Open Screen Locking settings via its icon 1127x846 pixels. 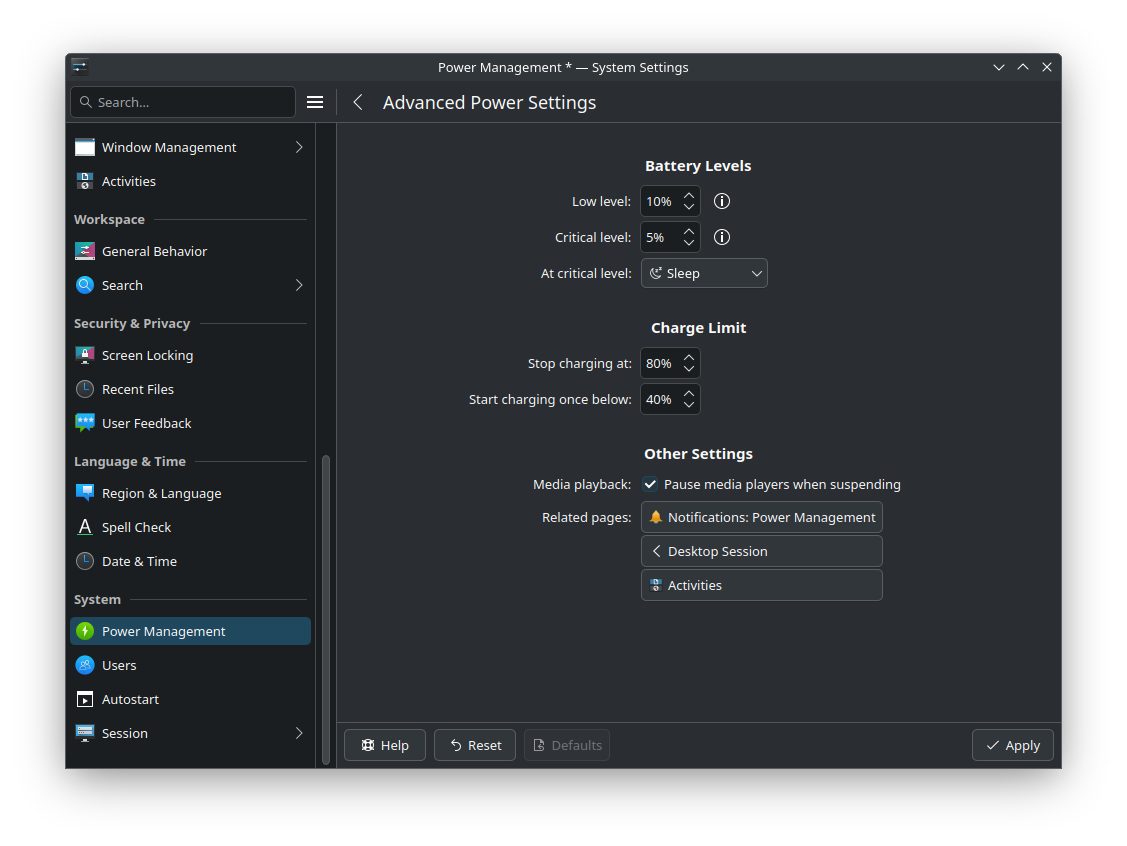click(x=84, y=355)
